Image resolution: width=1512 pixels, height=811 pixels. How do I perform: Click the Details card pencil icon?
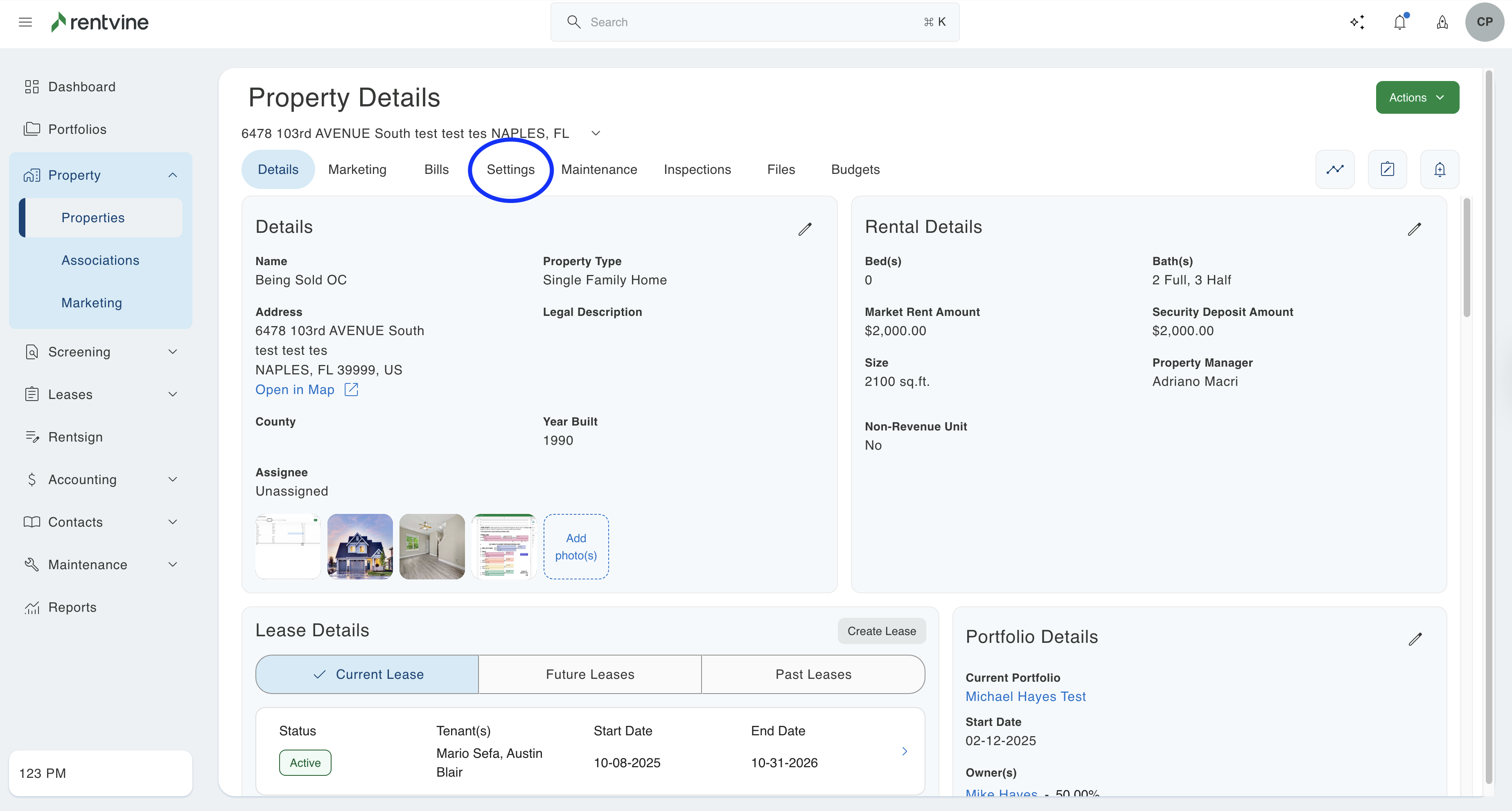[805, 229]
